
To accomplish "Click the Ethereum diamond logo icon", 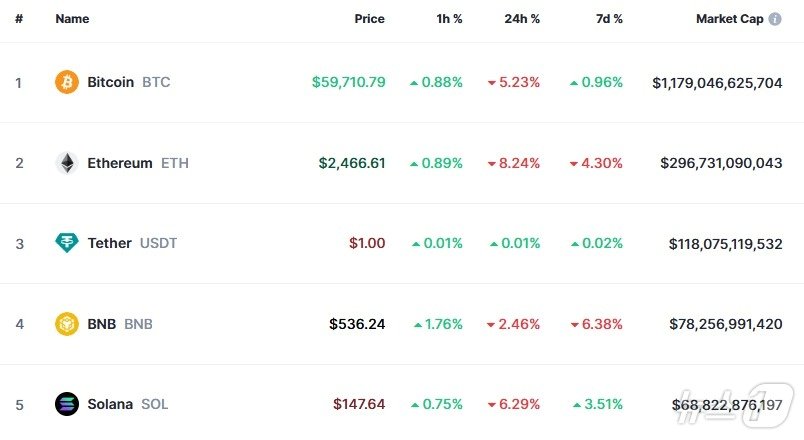I will pyautogui.click(x=67, y=163).
